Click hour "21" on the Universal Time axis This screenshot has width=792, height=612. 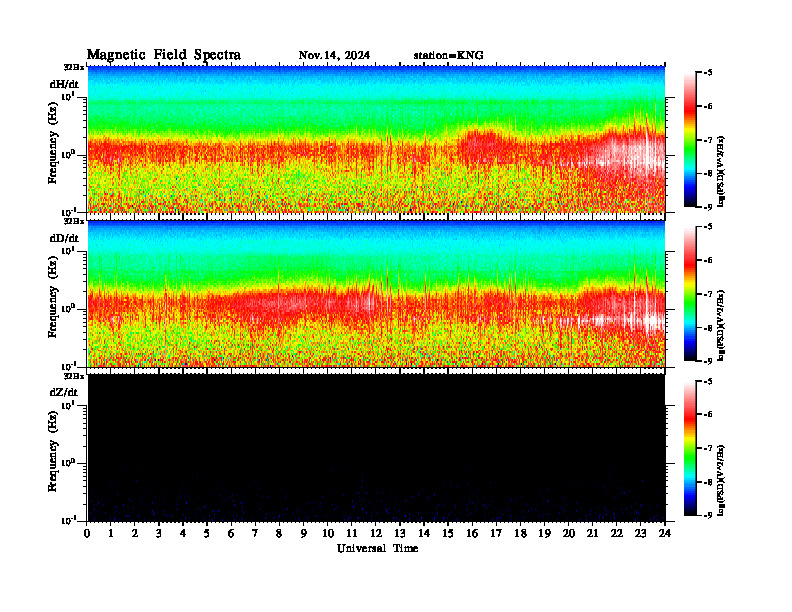click(x=592, y=533)
